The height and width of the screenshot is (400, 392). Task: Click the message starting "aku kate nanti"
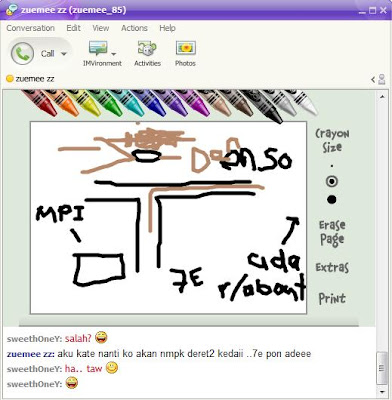[184, 354]
